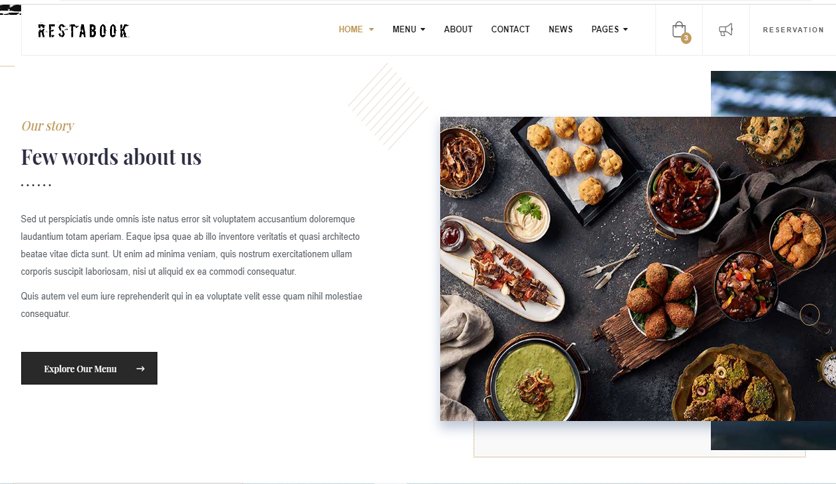Open the Contact page
The width and height of the screenshot is (836, 484).
(x=510, y=29)
